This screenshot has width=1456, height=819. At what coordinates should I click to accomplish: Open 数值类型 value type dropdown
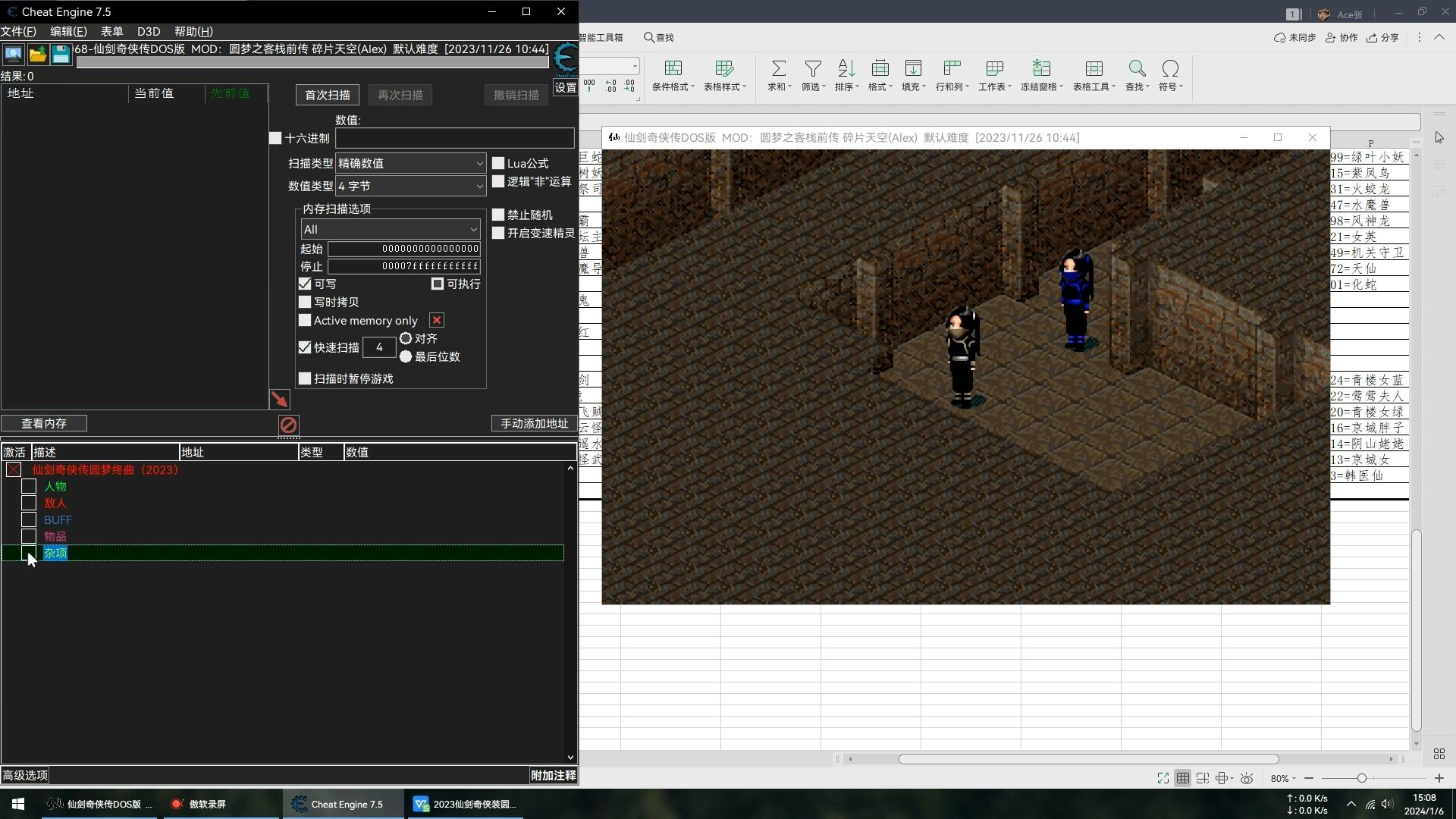point(410,186)
